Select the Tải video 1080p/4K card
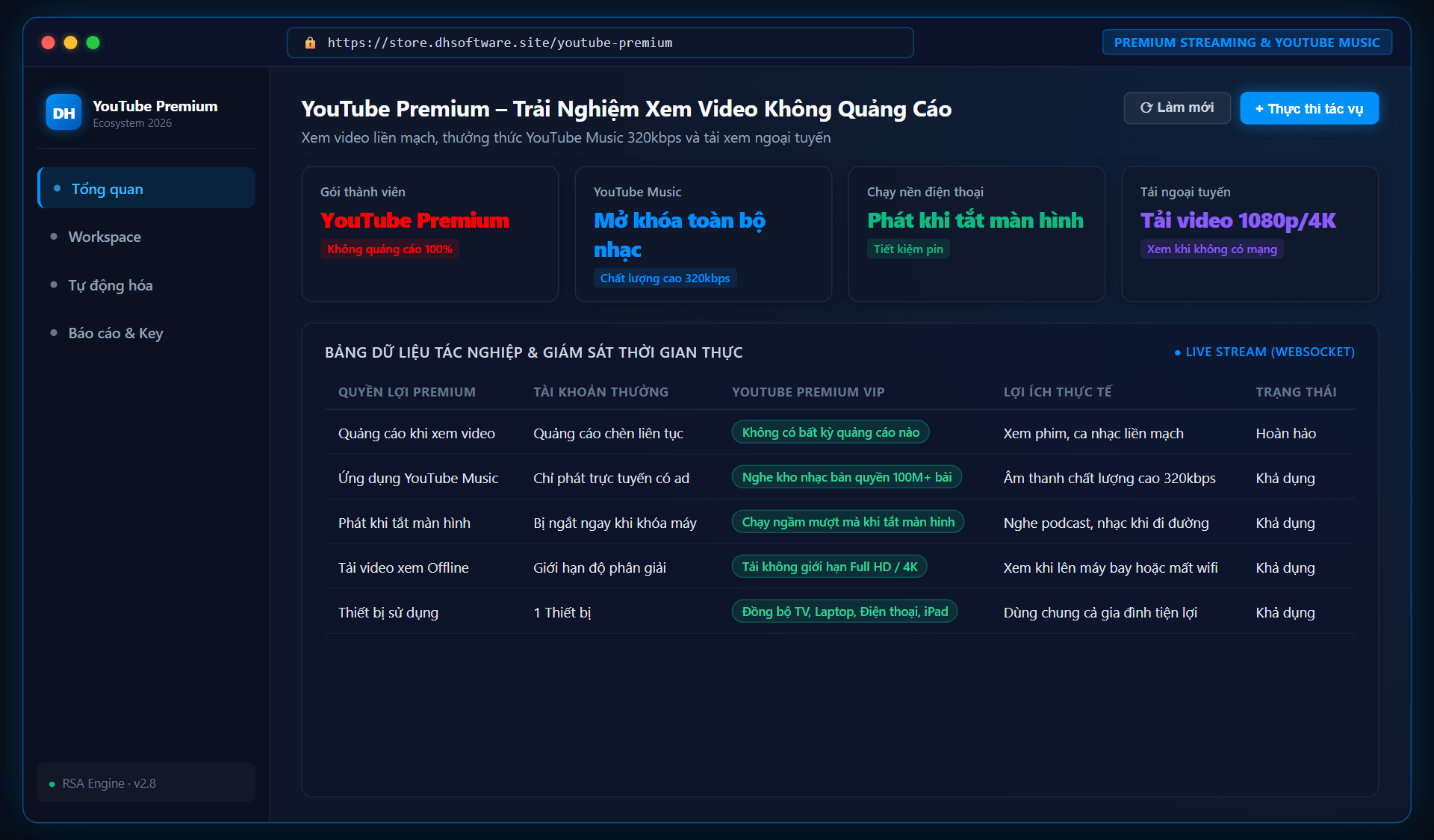Viewport: 1434px width, 840px height. [x=1250, y=234]
